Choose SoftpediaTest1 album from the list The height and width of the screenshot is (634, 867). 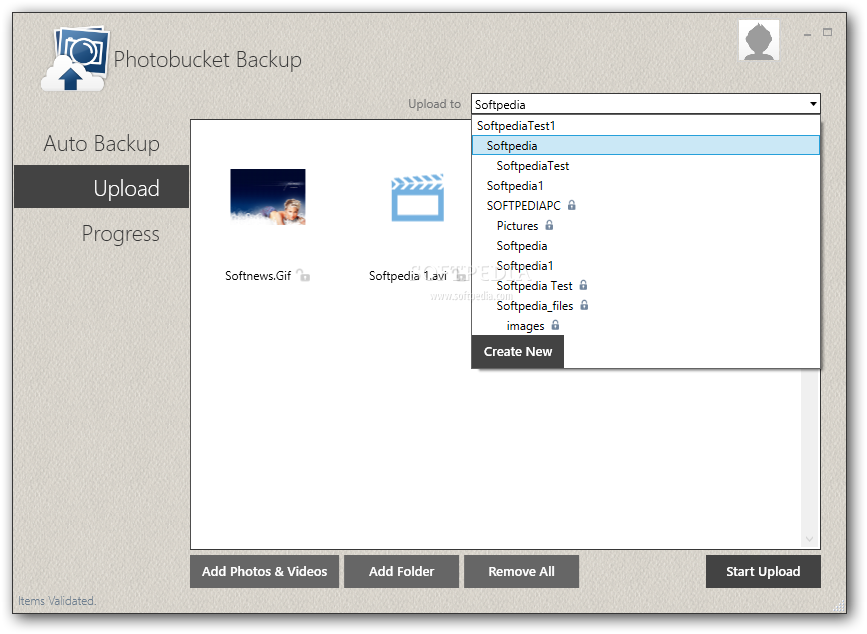645,125
